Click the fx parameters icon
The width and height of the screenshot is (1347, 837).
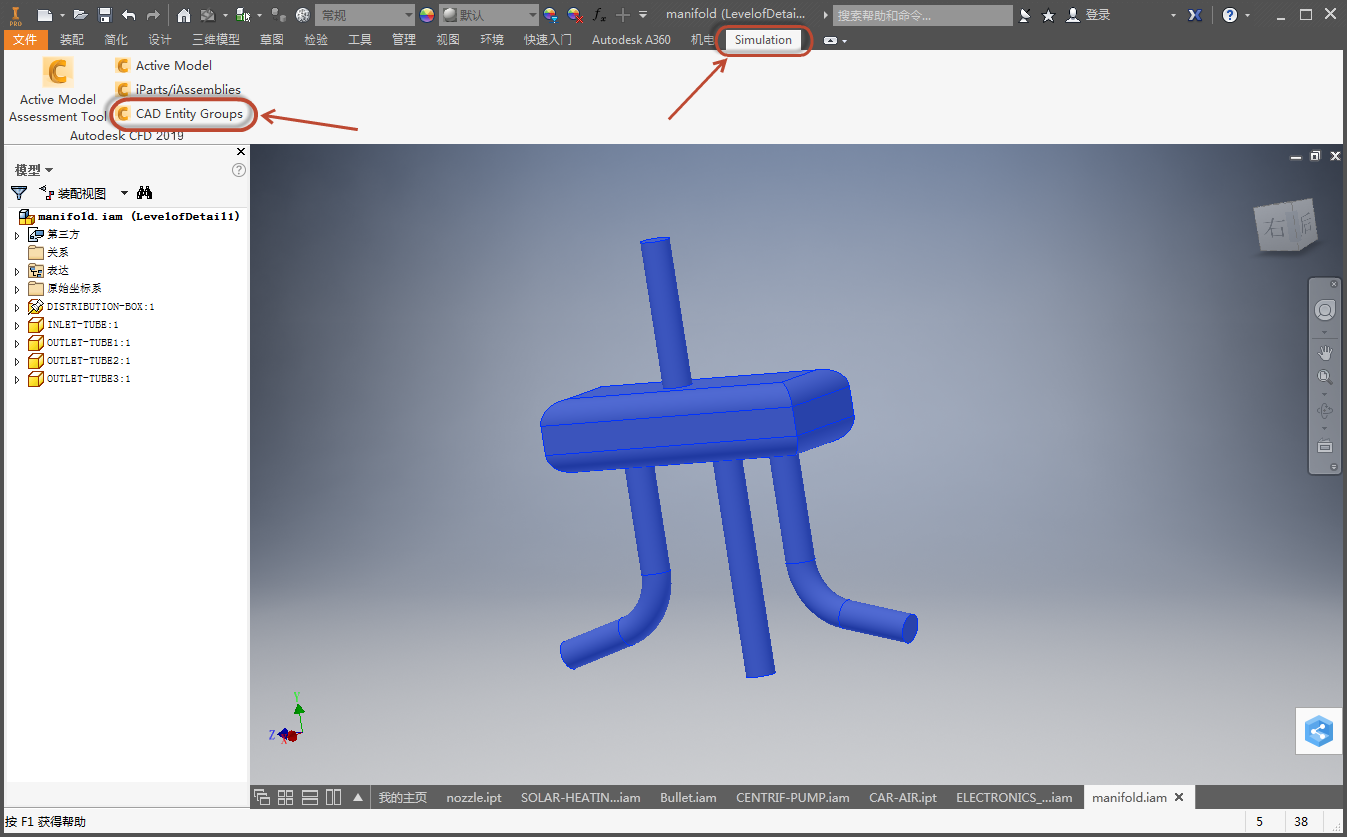[x=599, y=15]
